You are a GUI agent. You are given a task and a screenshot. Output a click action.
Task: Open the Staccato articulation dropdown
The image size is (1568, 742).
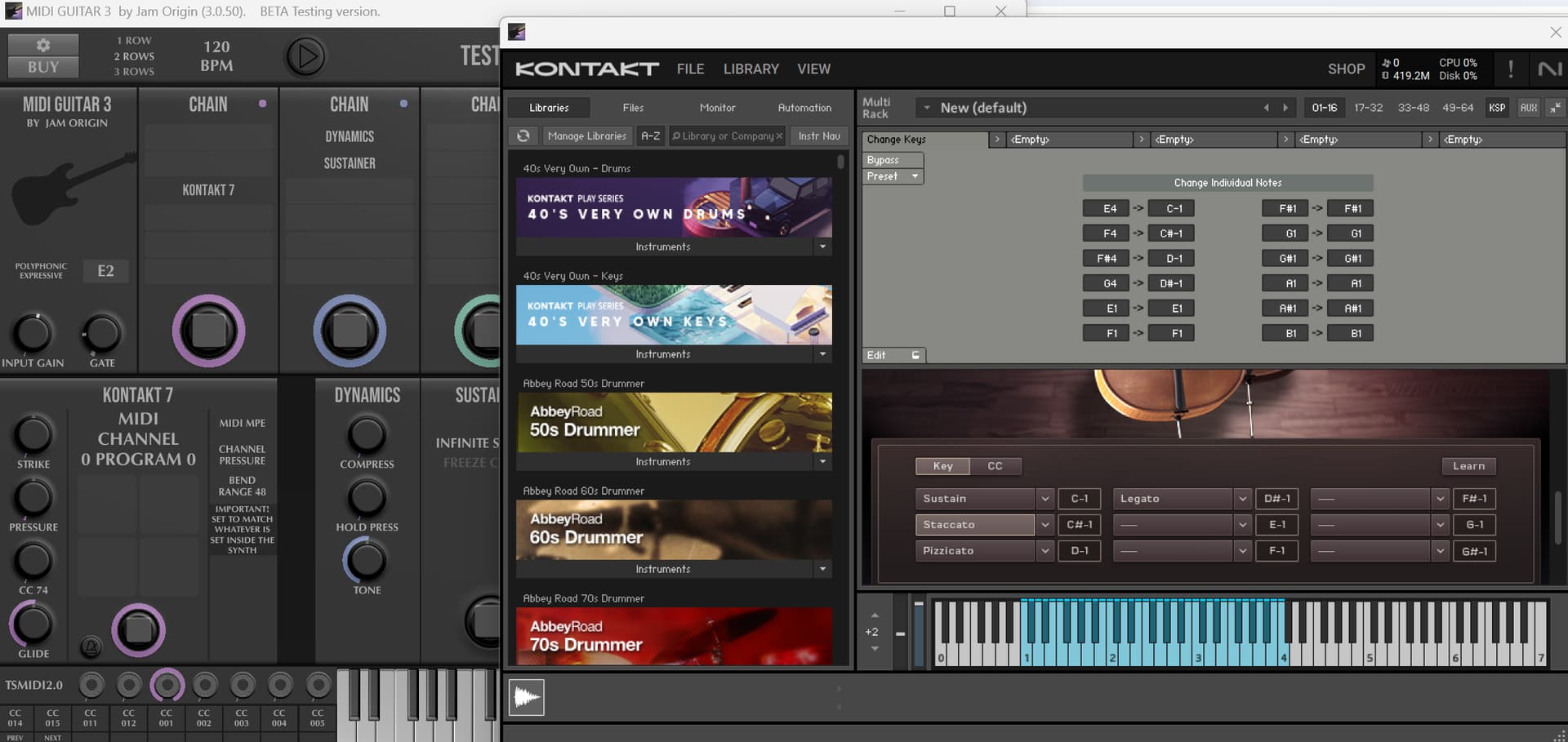point(1045,525)
